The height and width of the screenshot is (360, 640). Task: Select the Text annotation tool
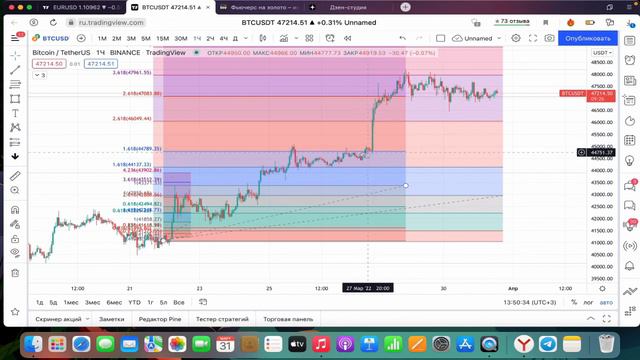[x=15, y=113]
